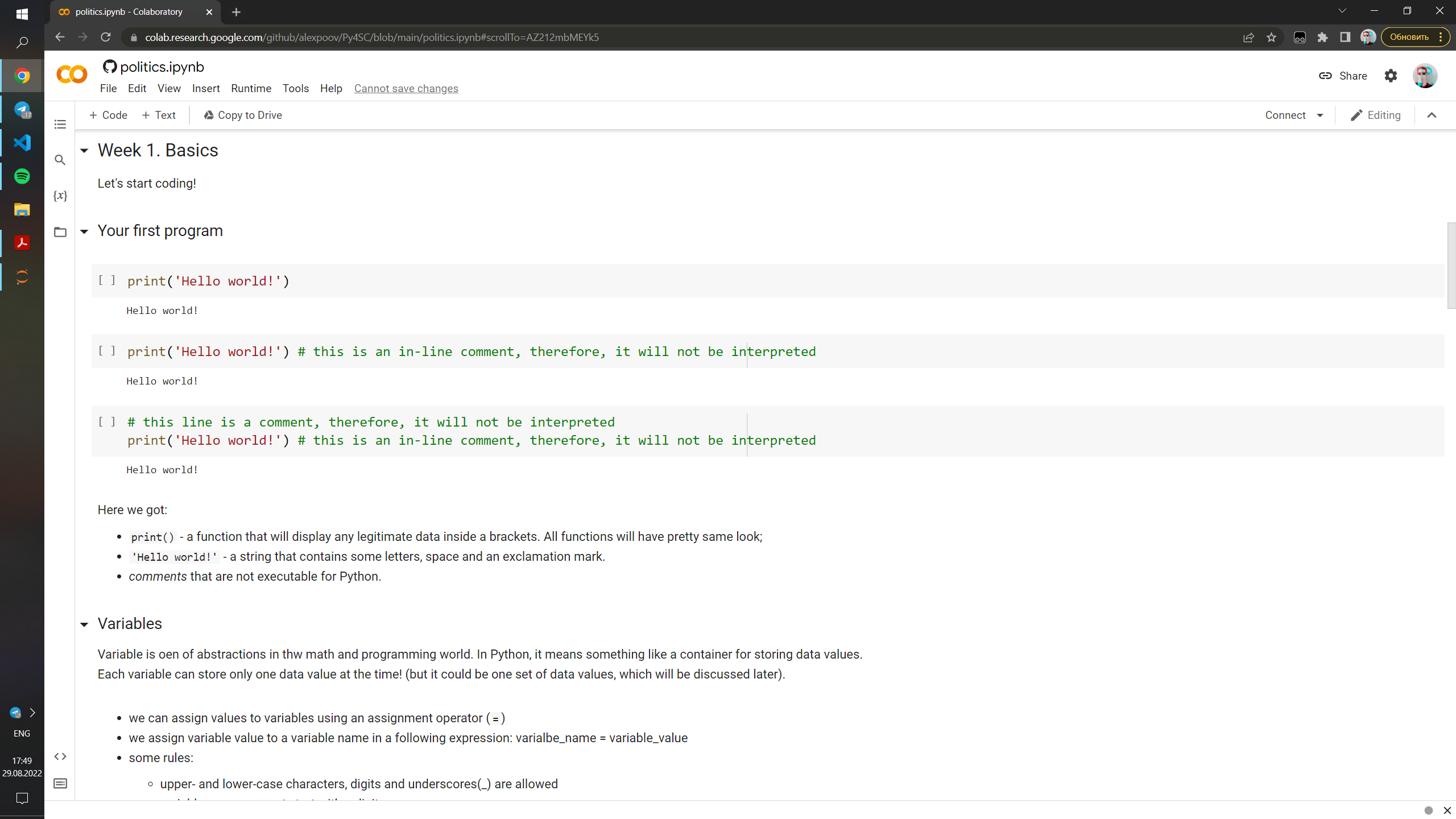This screenshot has height=819, width=1456.
Task: Open the Edit menu
Action: click(137, 88)
